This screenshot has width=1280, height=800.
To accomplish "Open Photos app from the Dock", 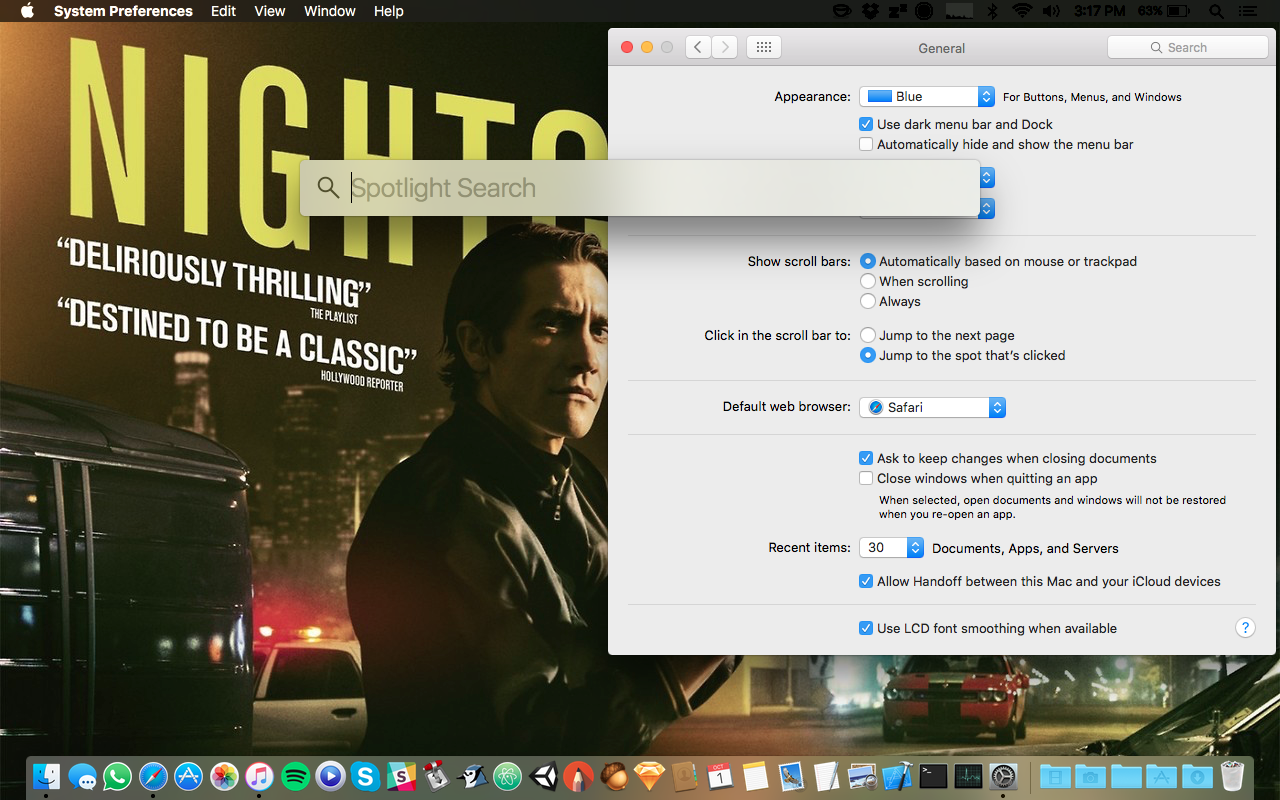I will click(224, 776).
